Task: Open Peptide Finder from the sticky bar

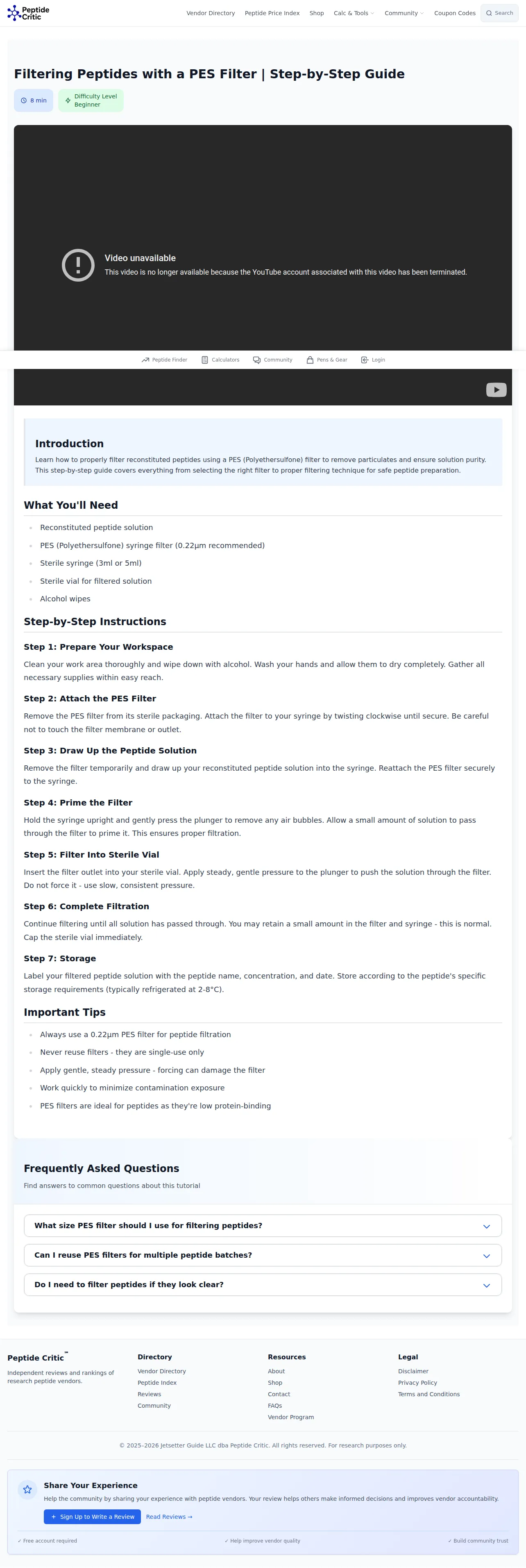Action: click(x=164, y=360)
